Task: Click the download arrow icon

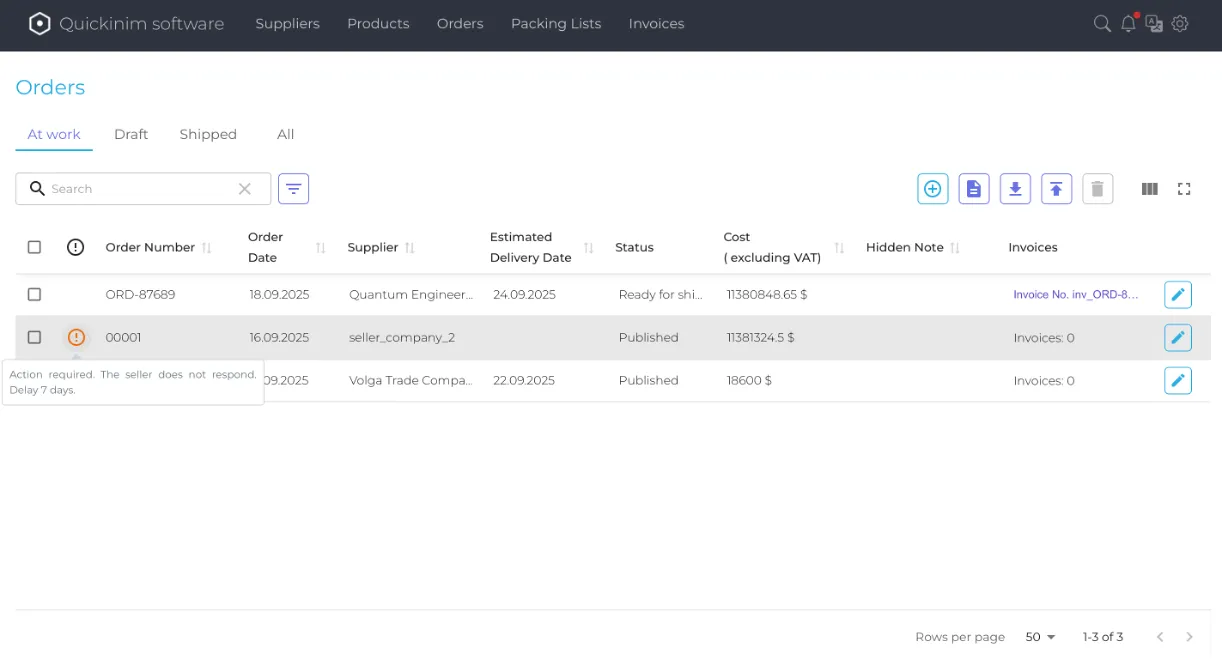Action: [1015, 189]
